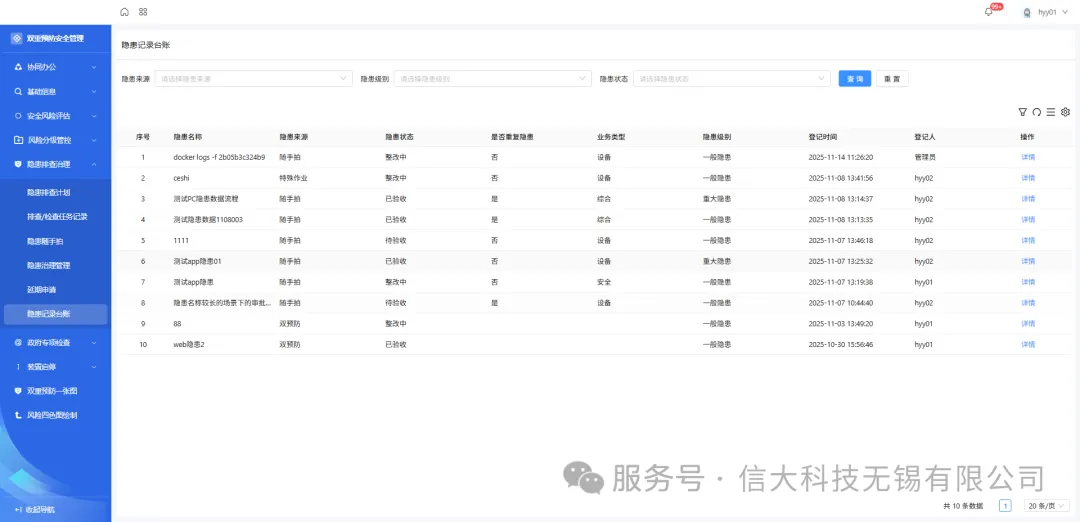Open the 隐患状态 dropdown
1080x522 pixels.
click(731, 79)
